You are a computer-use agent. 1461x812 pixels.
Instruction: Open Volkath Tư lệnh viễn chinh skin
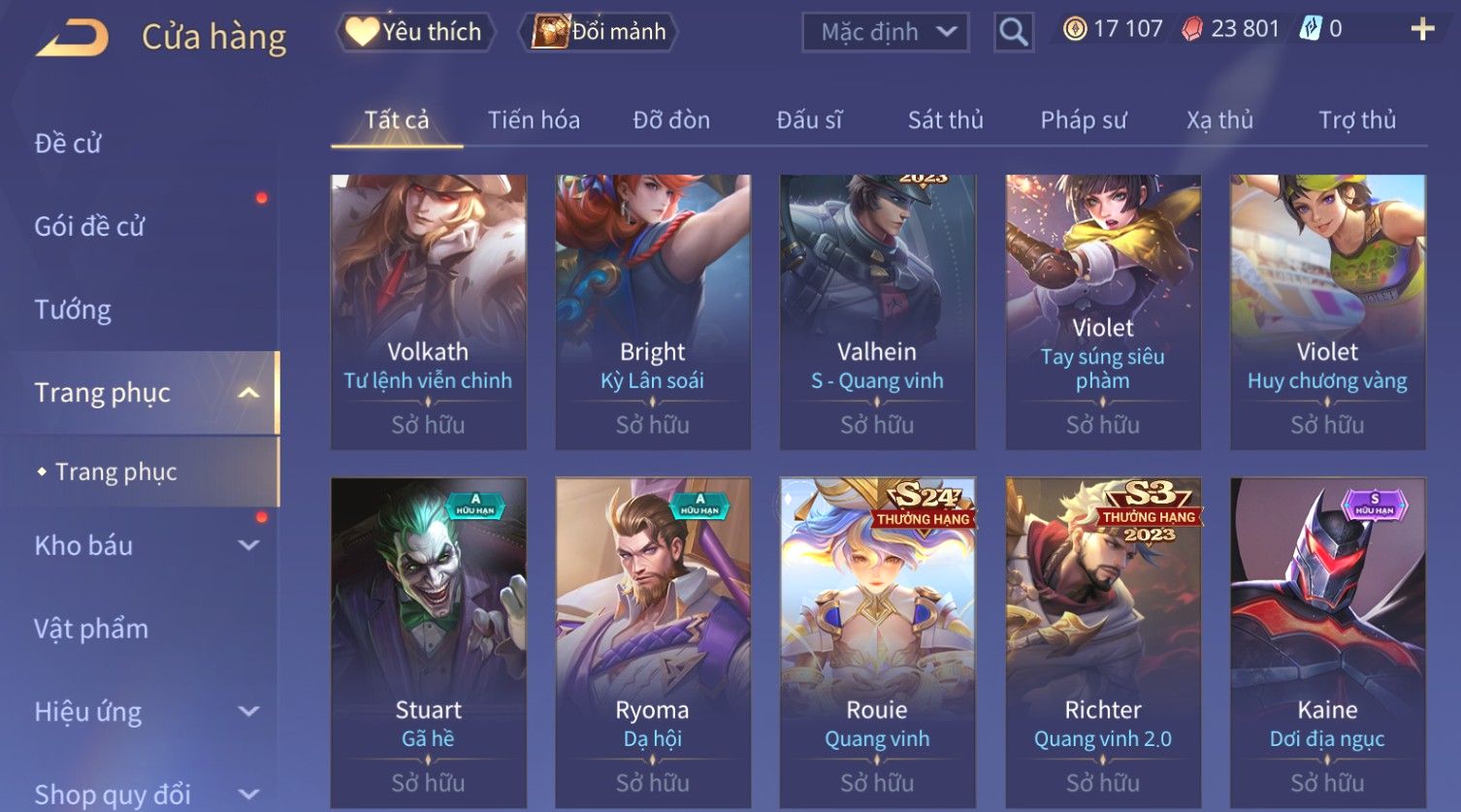tap(429, 312)
